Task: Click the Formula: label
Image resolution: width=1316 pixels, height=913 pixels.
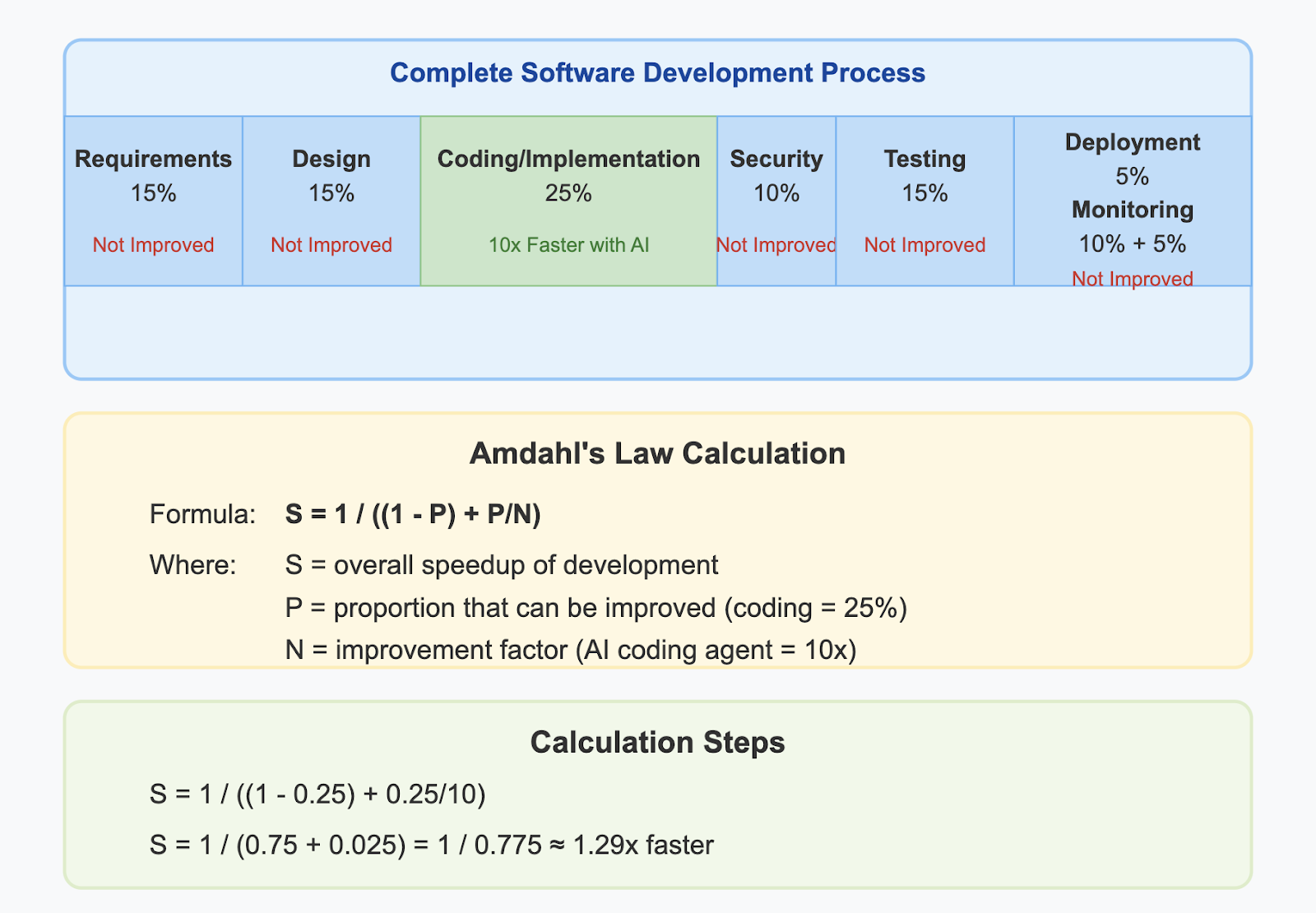Action: 203,515
